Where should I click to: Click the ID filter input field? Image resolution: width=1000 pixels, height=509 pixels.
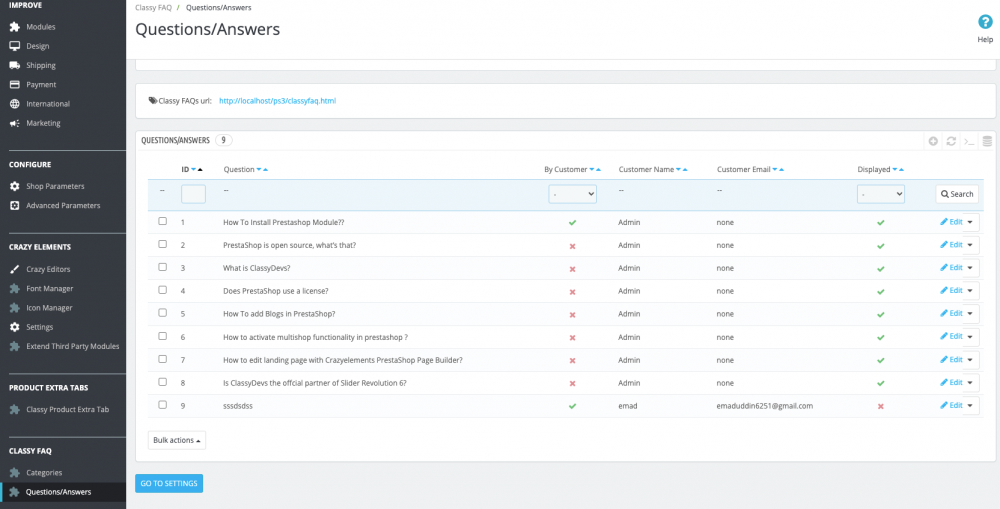click(x=193, y=194)
